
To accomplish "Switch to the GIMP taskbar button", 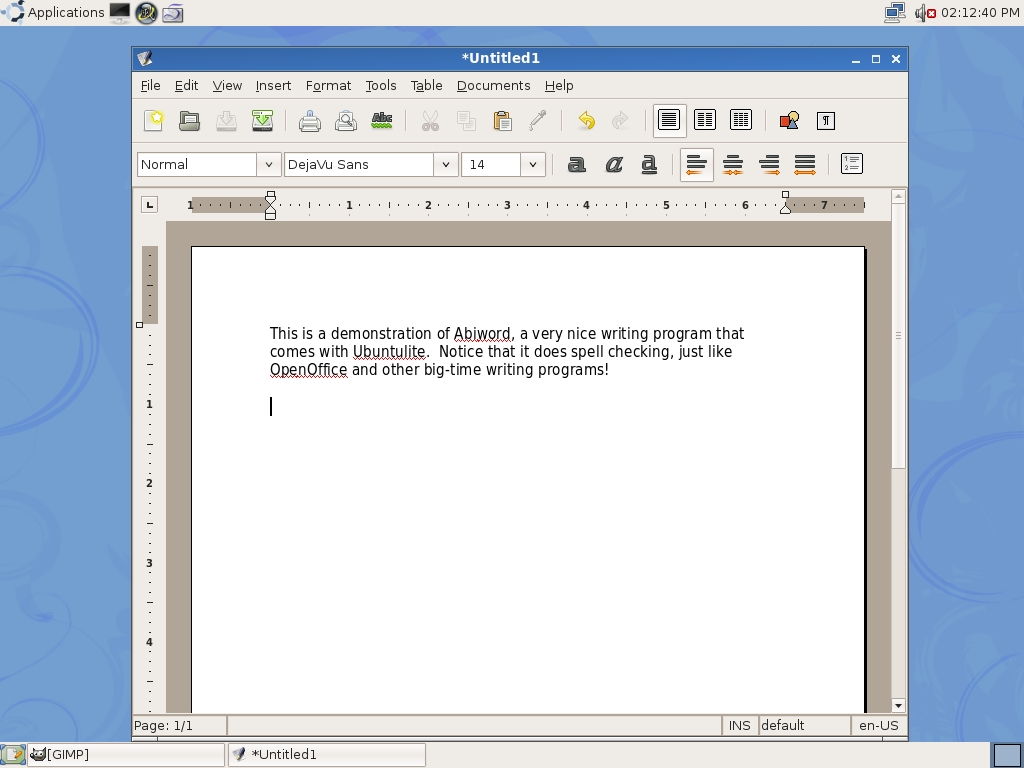I will [x=125, y=754].
